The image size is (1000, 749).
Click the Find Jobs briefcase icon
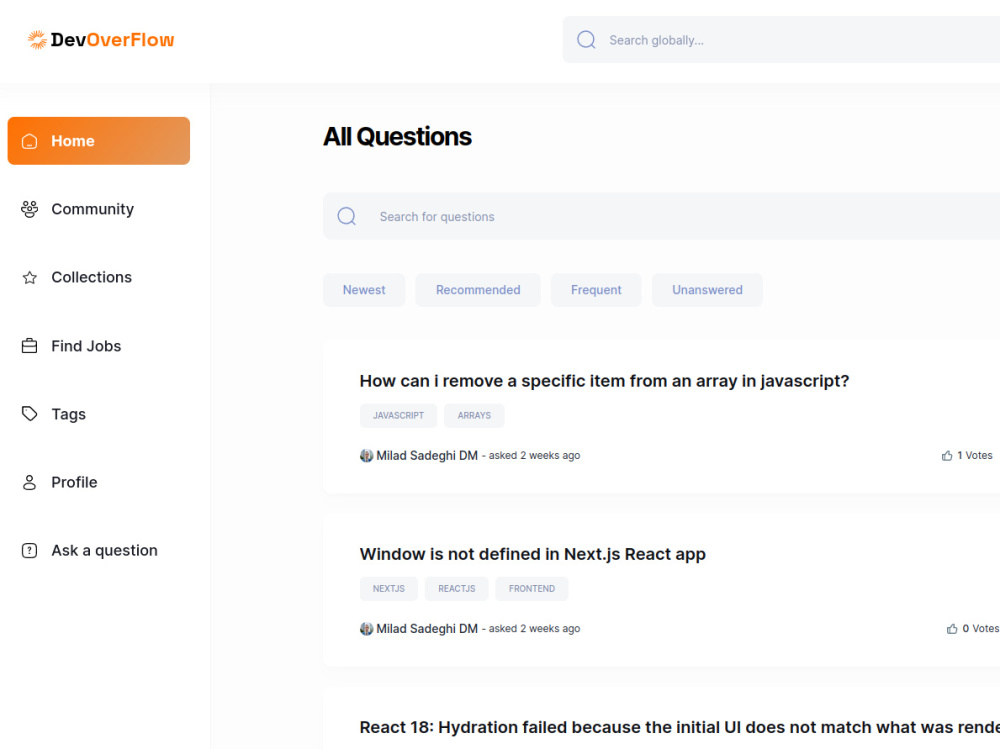[29, 346]
